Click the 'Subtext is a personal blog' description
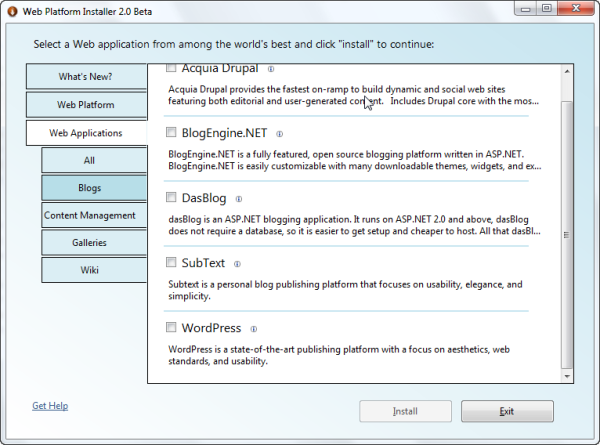Image resolution: width=600 pixels, height=445 pixels. point(345,290)
